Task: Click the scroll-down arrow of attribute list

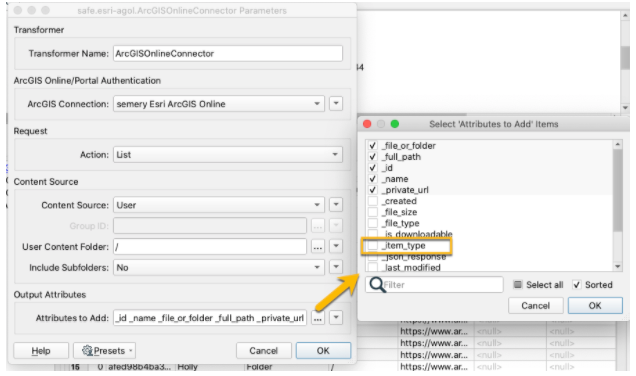Action: tap(617, 266)
